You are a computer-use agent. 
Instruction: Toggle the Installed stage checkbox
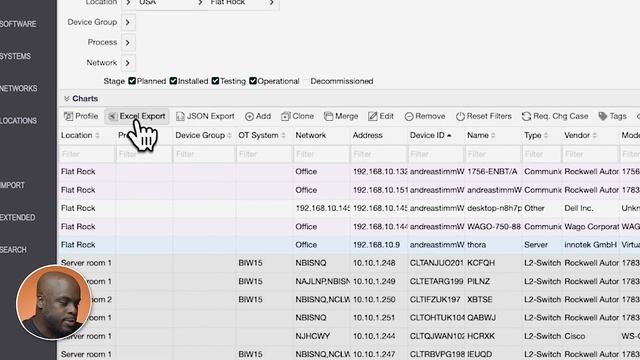[x=173, y=81]
